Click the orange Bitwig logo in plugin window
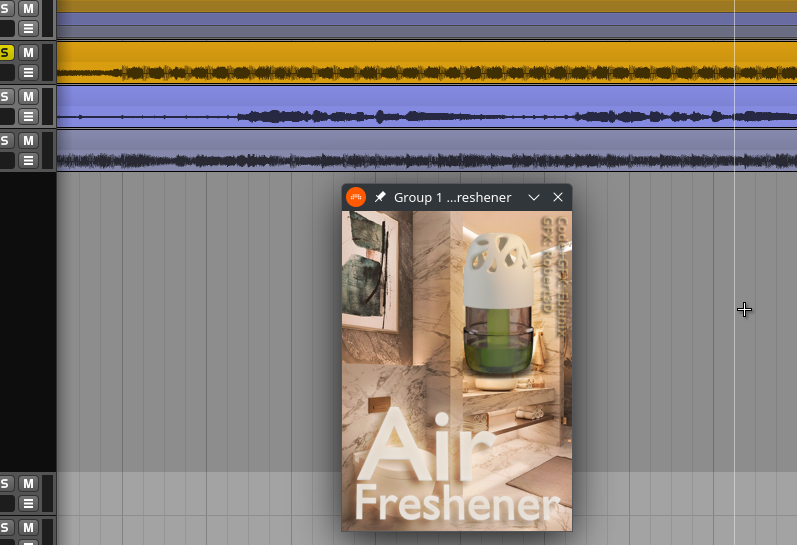This screenshot has height=545, width=797. 355,197
